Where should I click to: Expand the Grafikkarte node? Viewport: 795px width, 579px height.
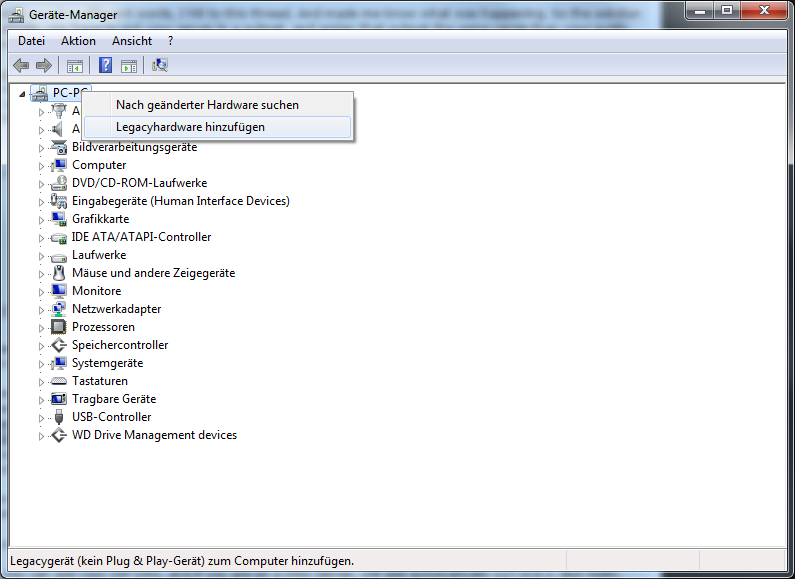point(42,220)
